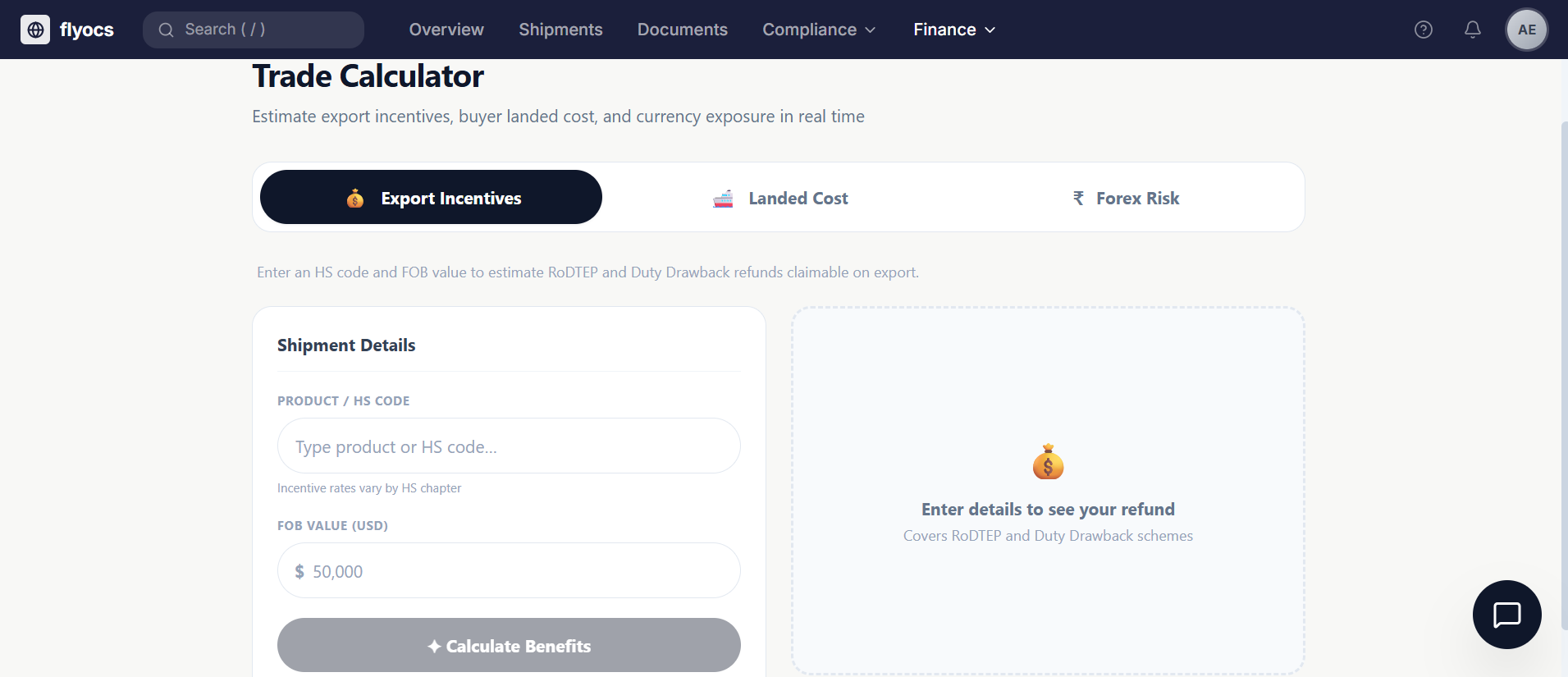Open the Documents page
The image size is (1568, 677).
(x=682, y=30)
